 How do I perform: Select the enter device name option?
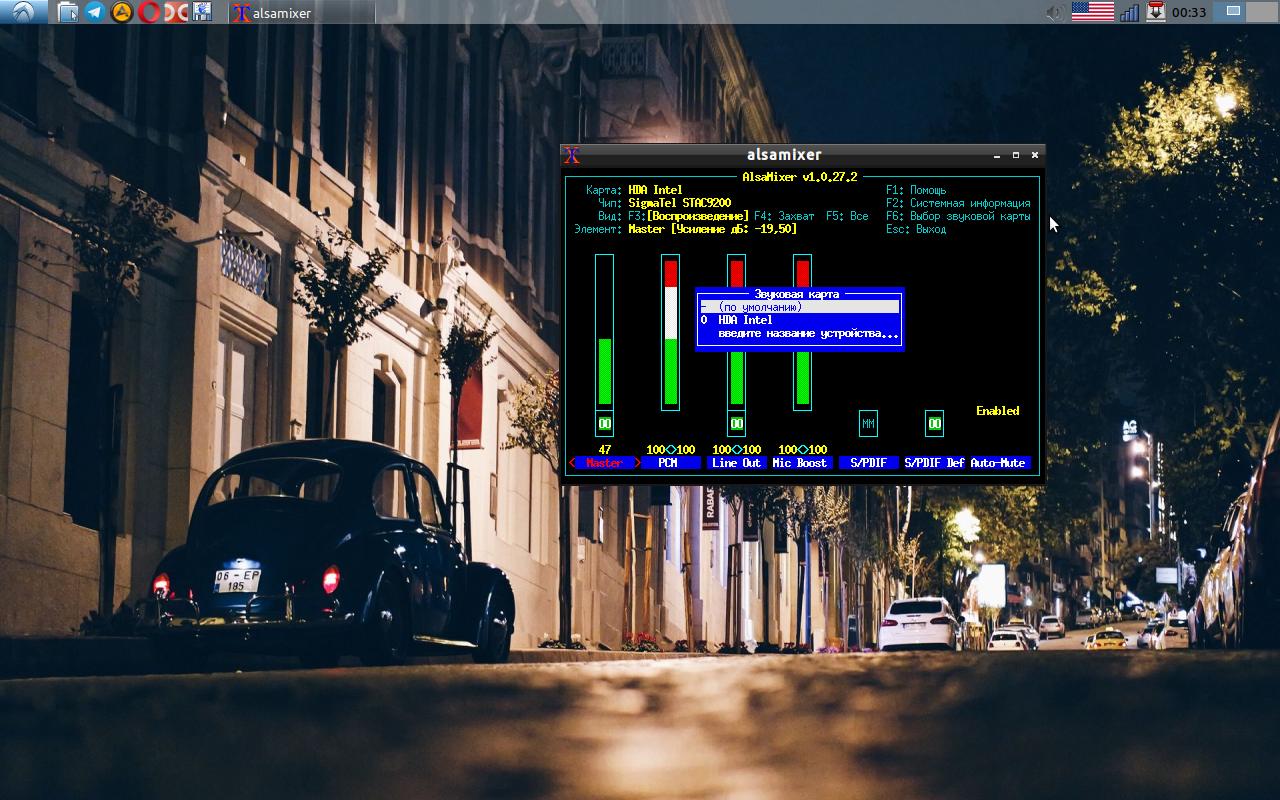[799, 333]
